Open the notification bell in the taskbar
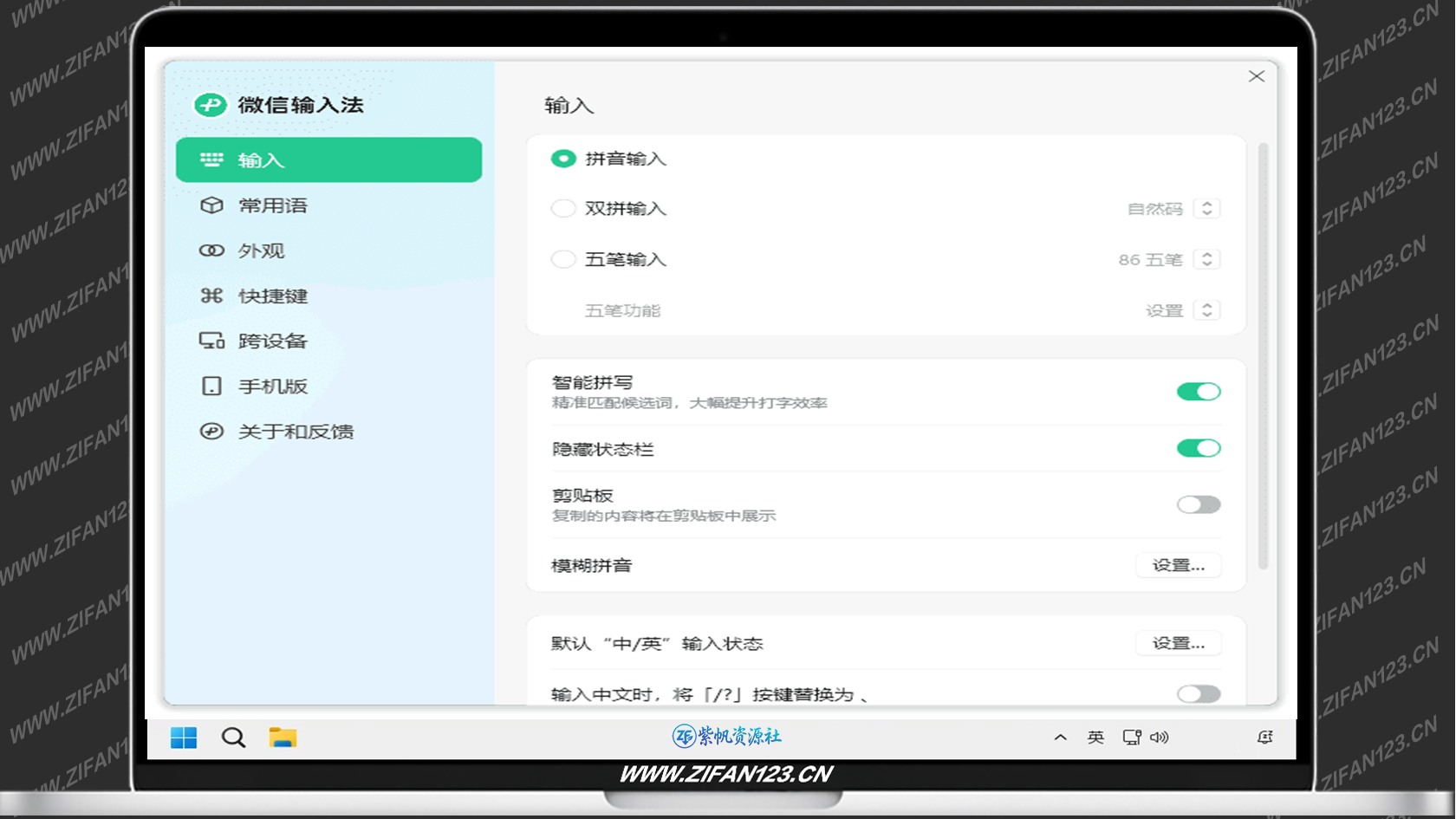This screenshot has height=819, width=1456. click(x=1265, y=738)
